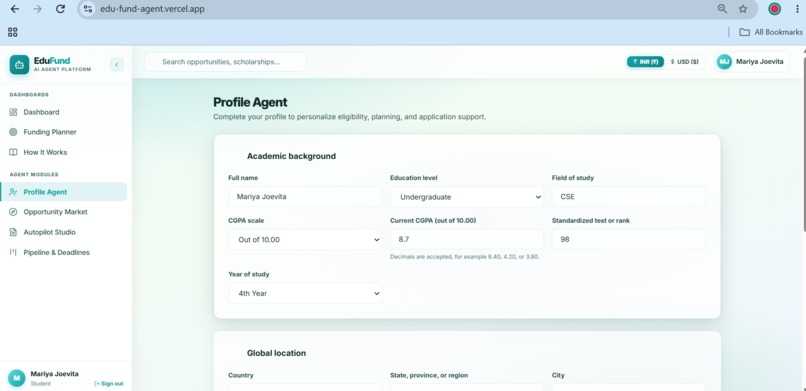Select Profile Agent module

pos(64,192)
